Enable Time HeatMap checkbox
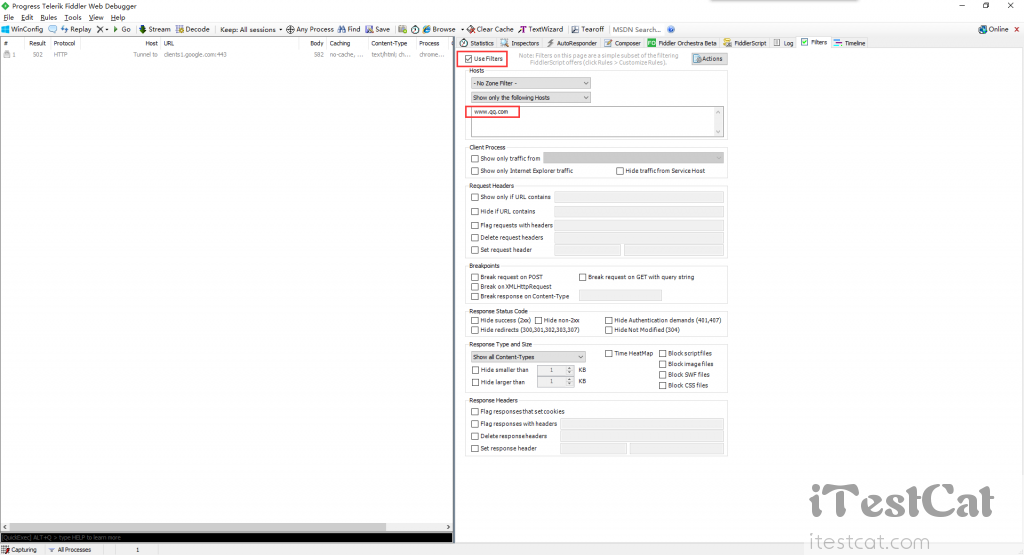1024x555 pixels. pyautogui.click(x=609, y=353)
